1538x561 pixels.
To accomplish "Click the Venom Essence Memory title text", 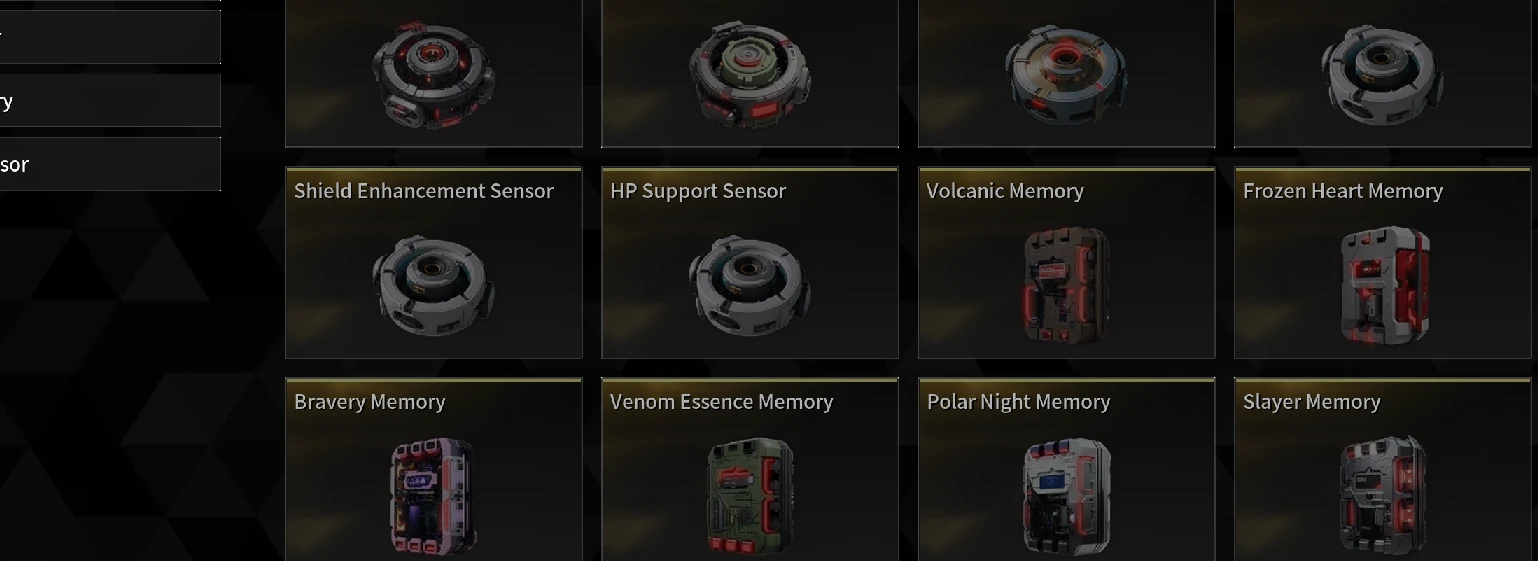I will (722, 402).
